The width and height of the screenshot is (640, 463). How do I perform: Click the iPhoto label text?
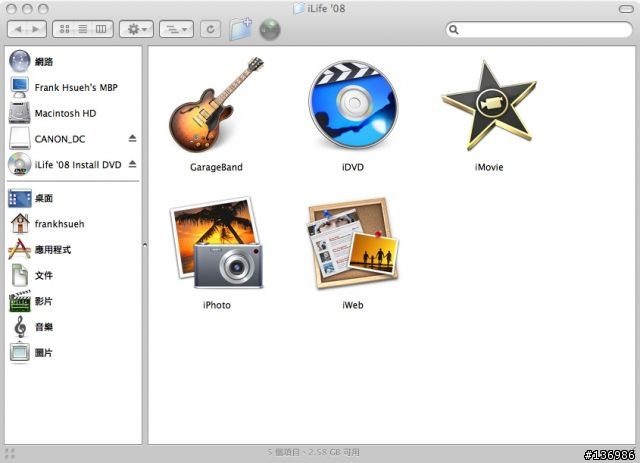point(217,305)
